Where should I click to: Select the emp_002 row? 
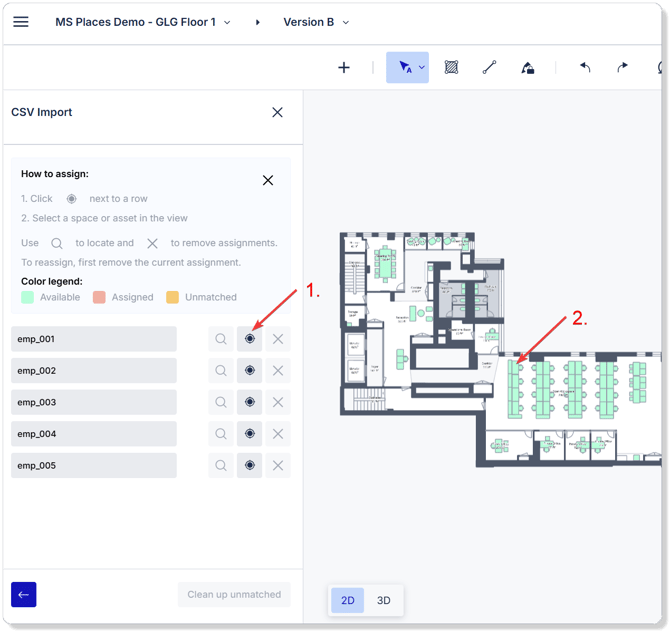click(x=94, y=371)
